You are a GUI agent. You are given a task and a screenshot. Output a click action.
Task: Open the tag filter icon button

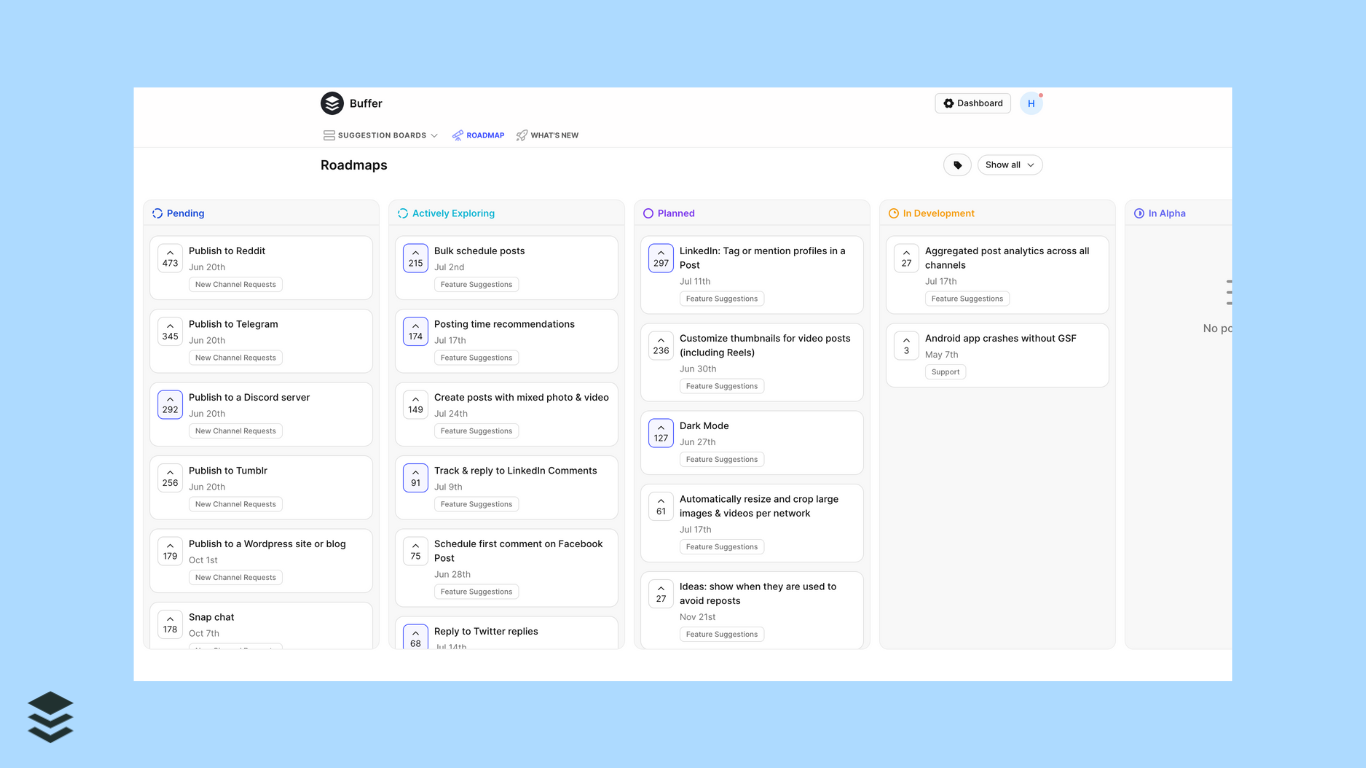(957, 165)
